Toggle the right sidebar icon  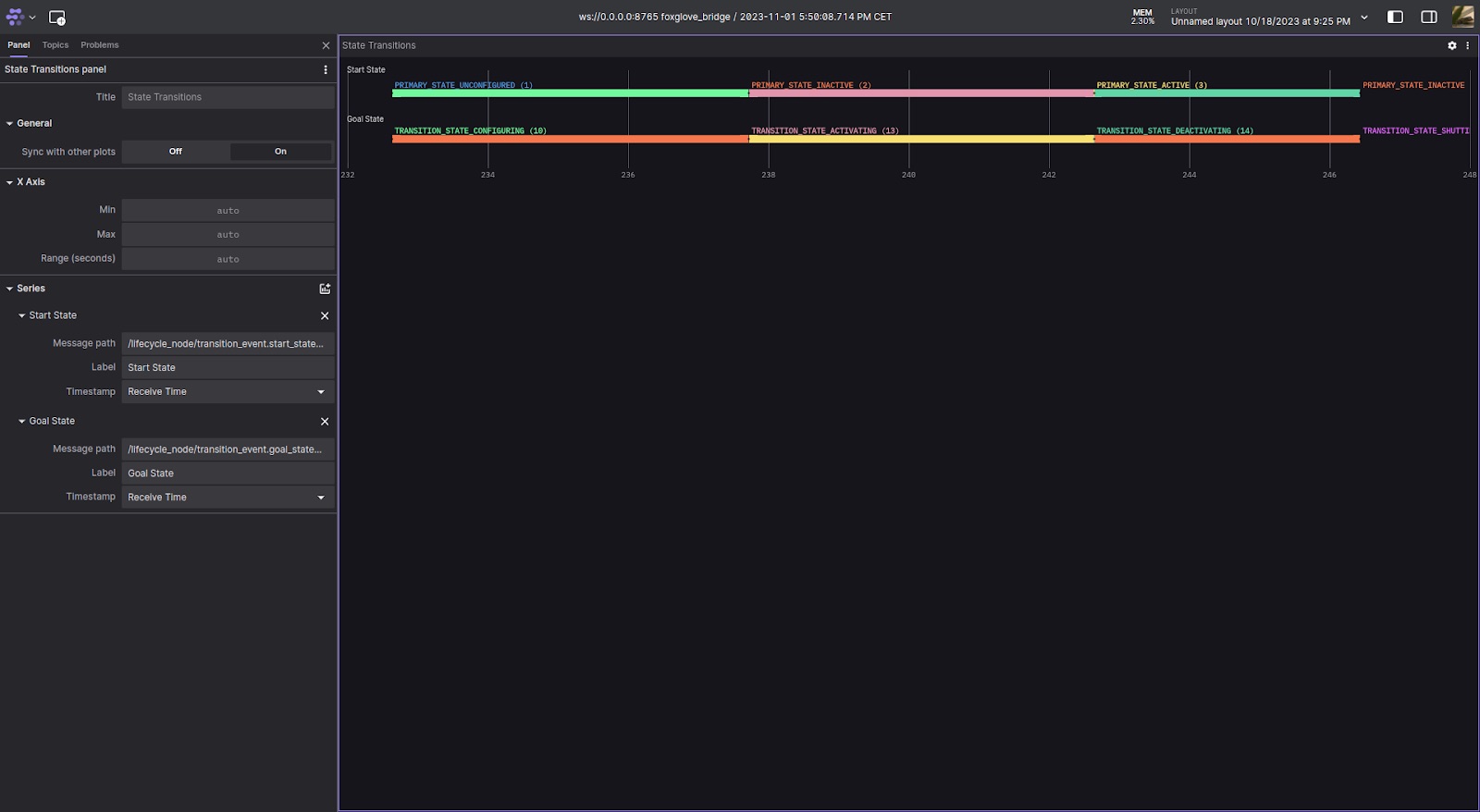click(1428, 18)
